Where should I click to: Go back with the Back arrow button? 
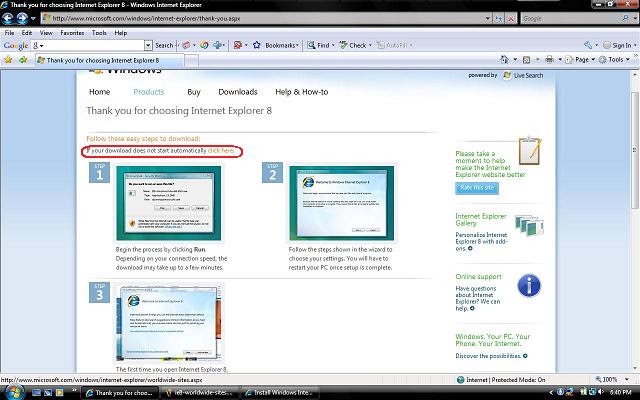8,18
